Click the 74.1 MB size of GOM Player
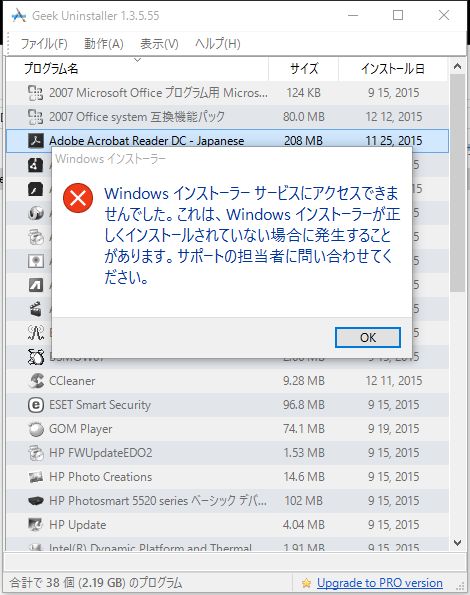470x595 pixels. tap(303, 429)
